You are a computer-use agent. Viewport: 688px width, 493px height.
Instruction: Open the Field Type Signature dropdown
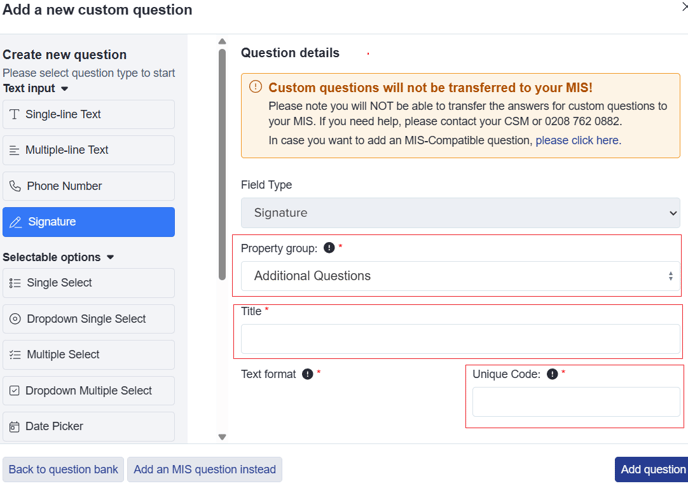(x=460, y=213)
